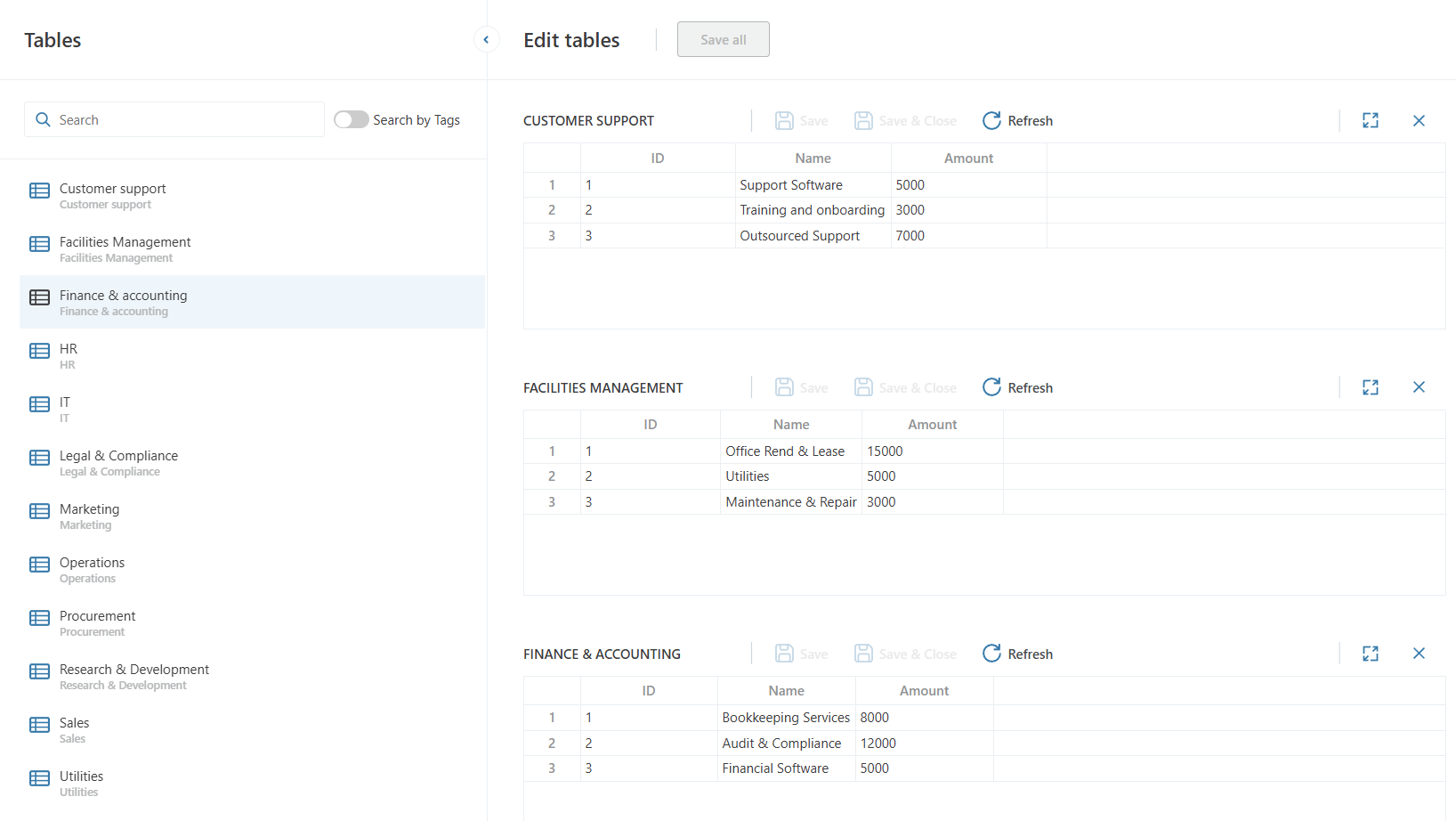The height and width of the screenshot is (821, 1456).
Task: Click the Research & Development table icon
Action: point(39,671)
